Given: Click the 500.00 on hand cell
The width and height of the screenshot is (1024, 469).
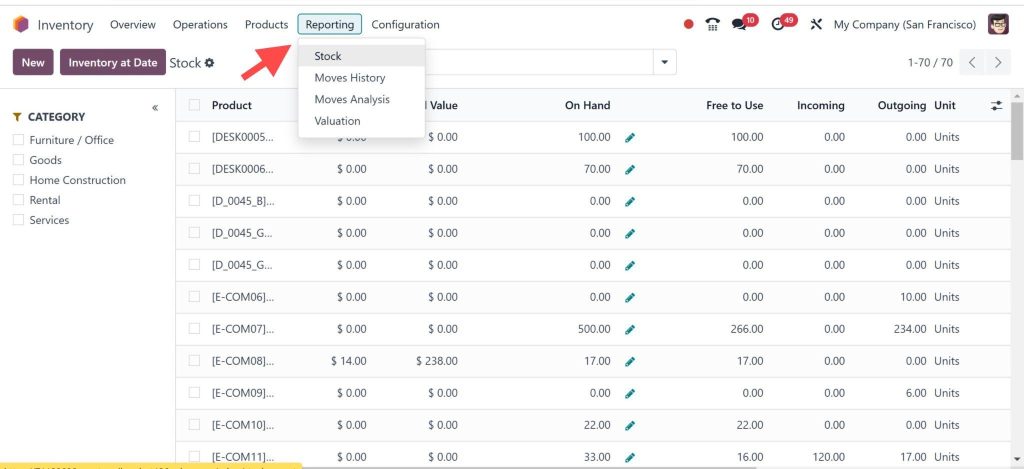Looking at the screenshot, I should point(594,329).
